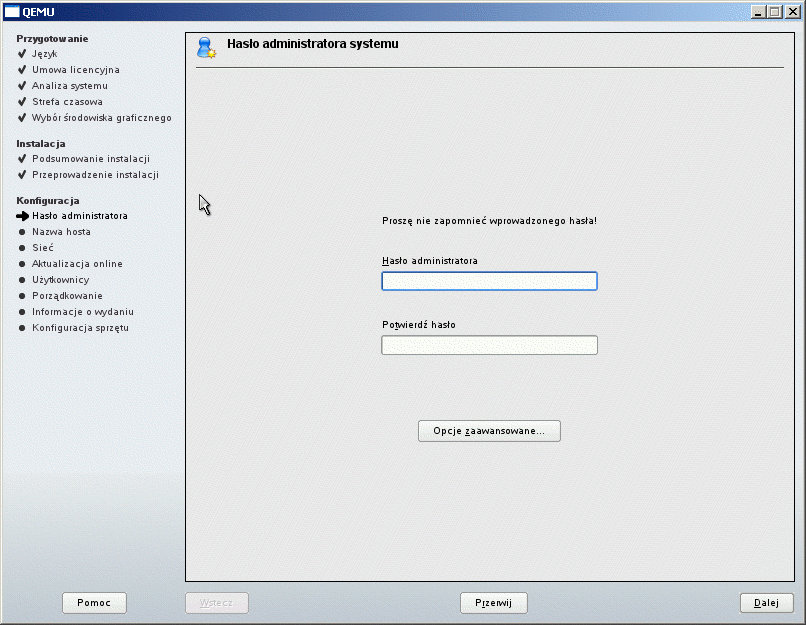Click the bullet beside Nazwa hosta
The width and height of the screenshot is (806, 625).
point(22,232)
